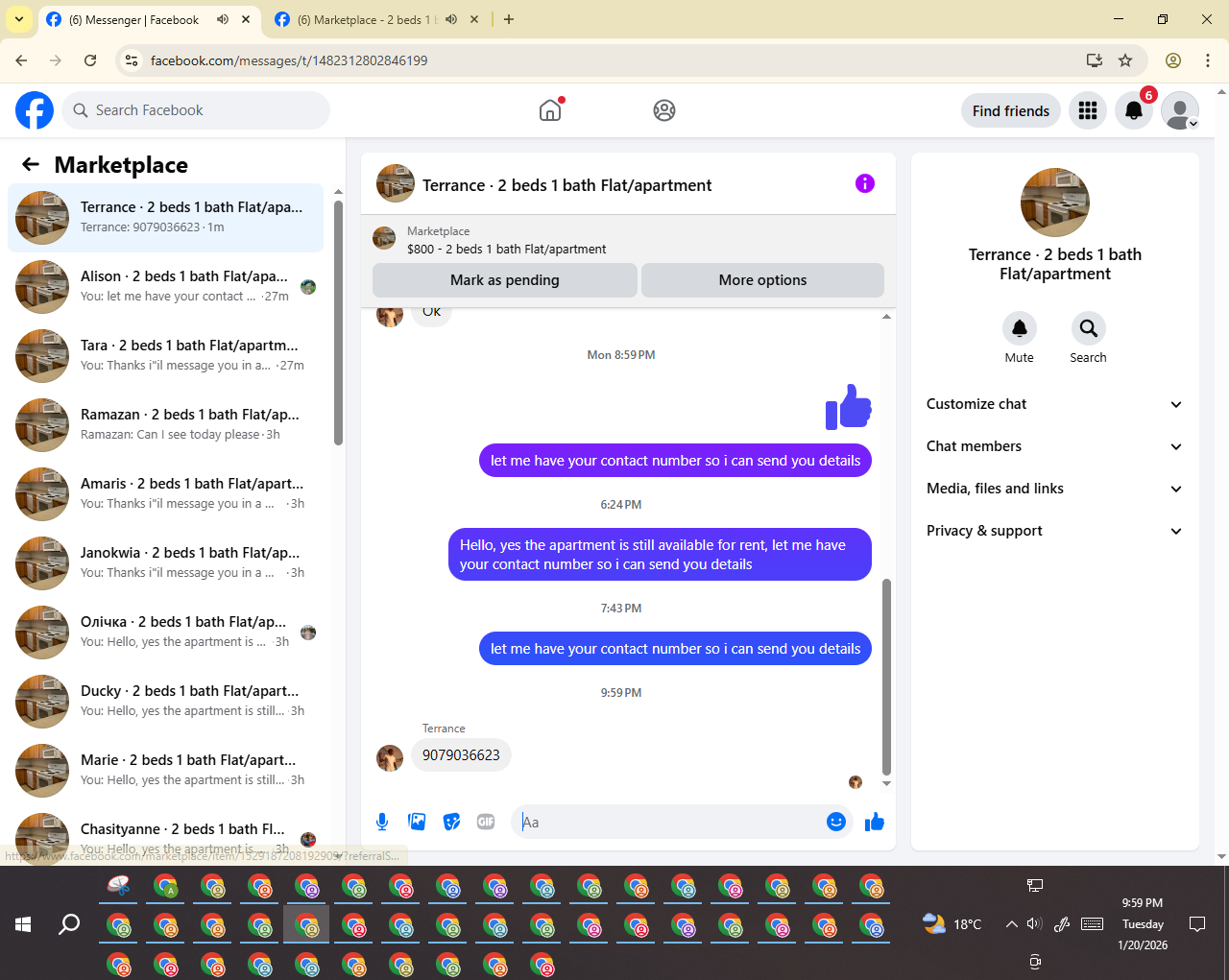Attach a photo using the image icon
Viewport: 1229px width, 980px height.
(417, 822)
